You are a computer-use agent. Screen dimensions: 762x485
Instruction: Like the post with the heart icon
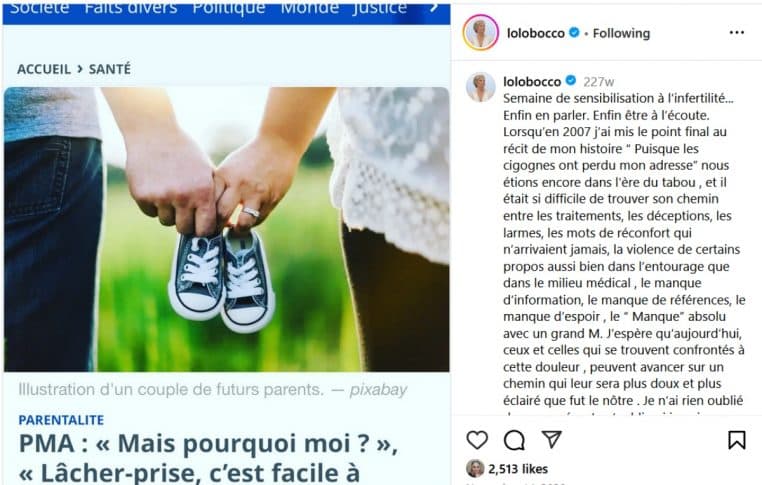point(477,440)
